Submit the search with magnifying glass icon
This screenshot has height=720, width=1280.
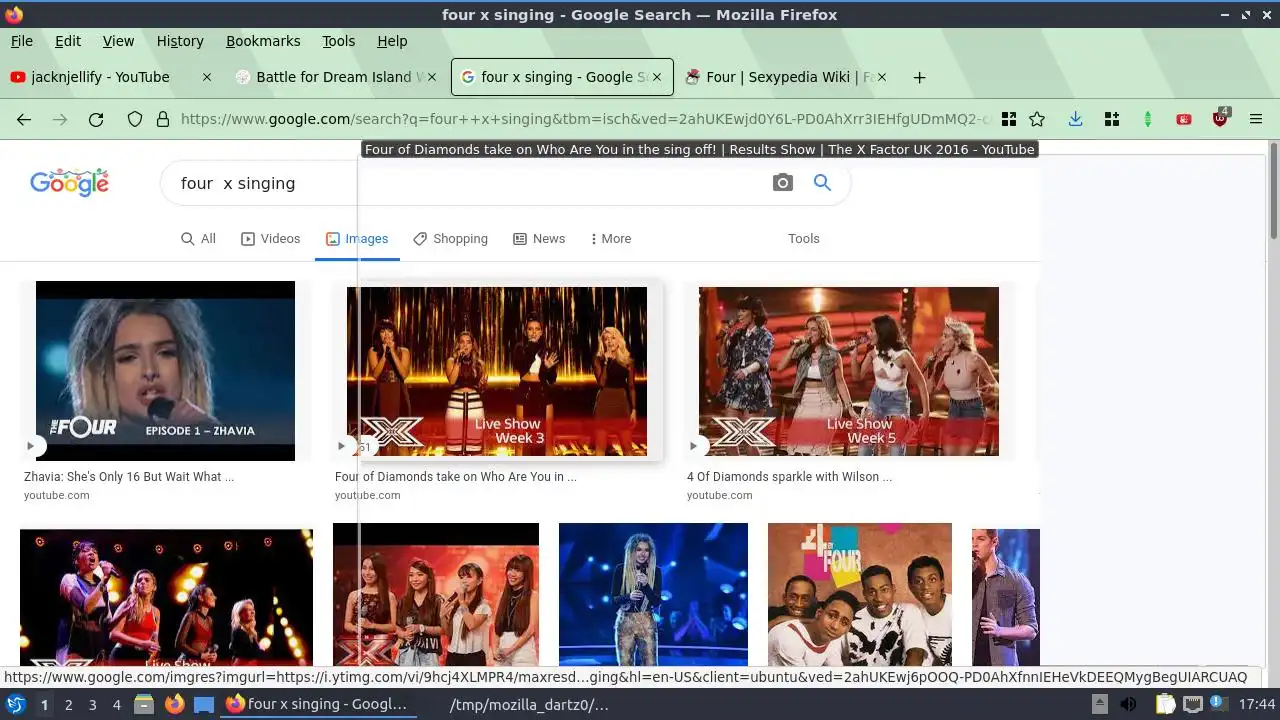pyautogui.click(x=822, y=183)
